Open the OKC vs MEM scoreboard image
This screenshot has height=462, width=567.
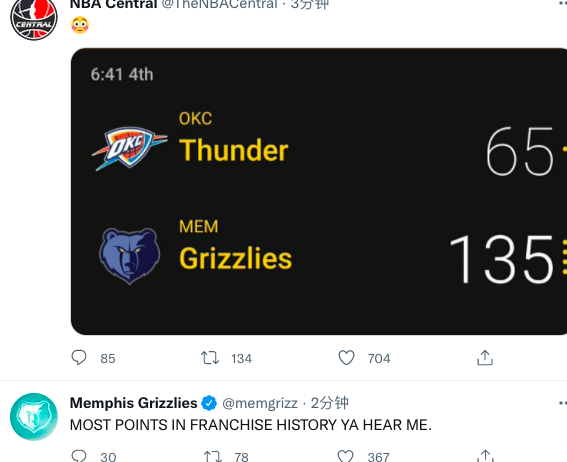point(319,191)
